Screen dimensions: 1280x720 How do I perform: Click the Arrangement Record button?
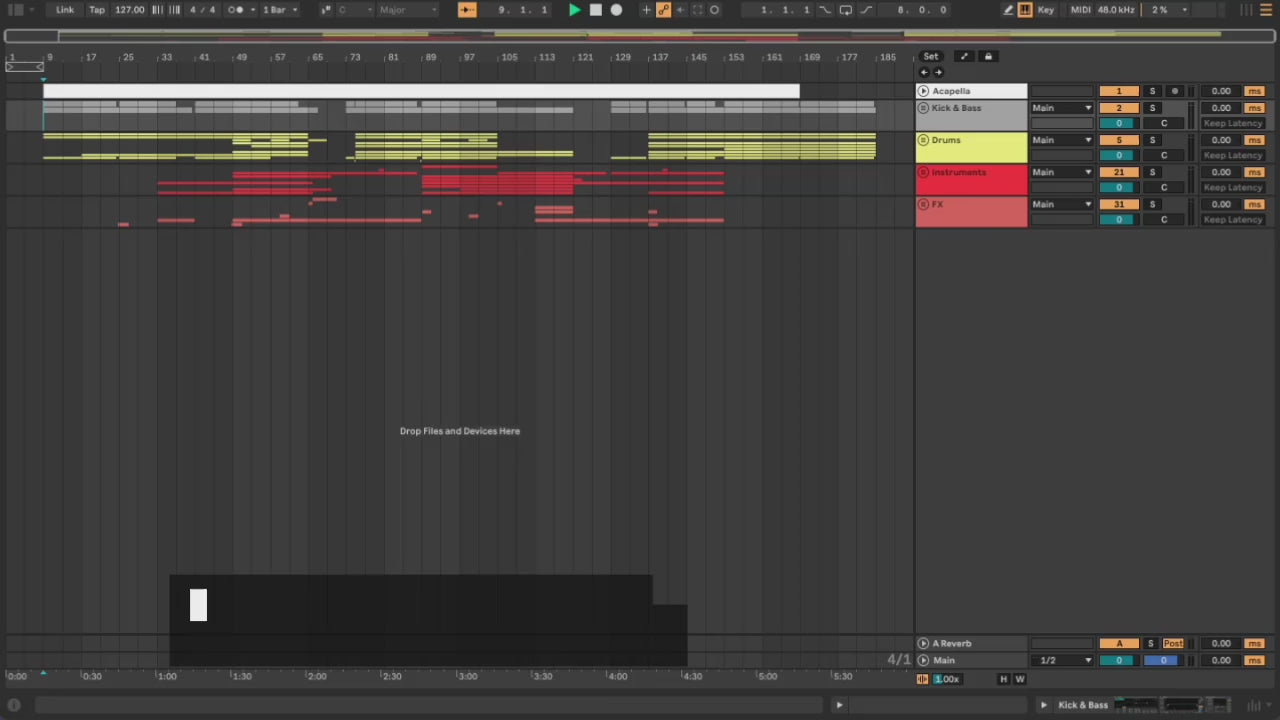(x=617, y=10)
